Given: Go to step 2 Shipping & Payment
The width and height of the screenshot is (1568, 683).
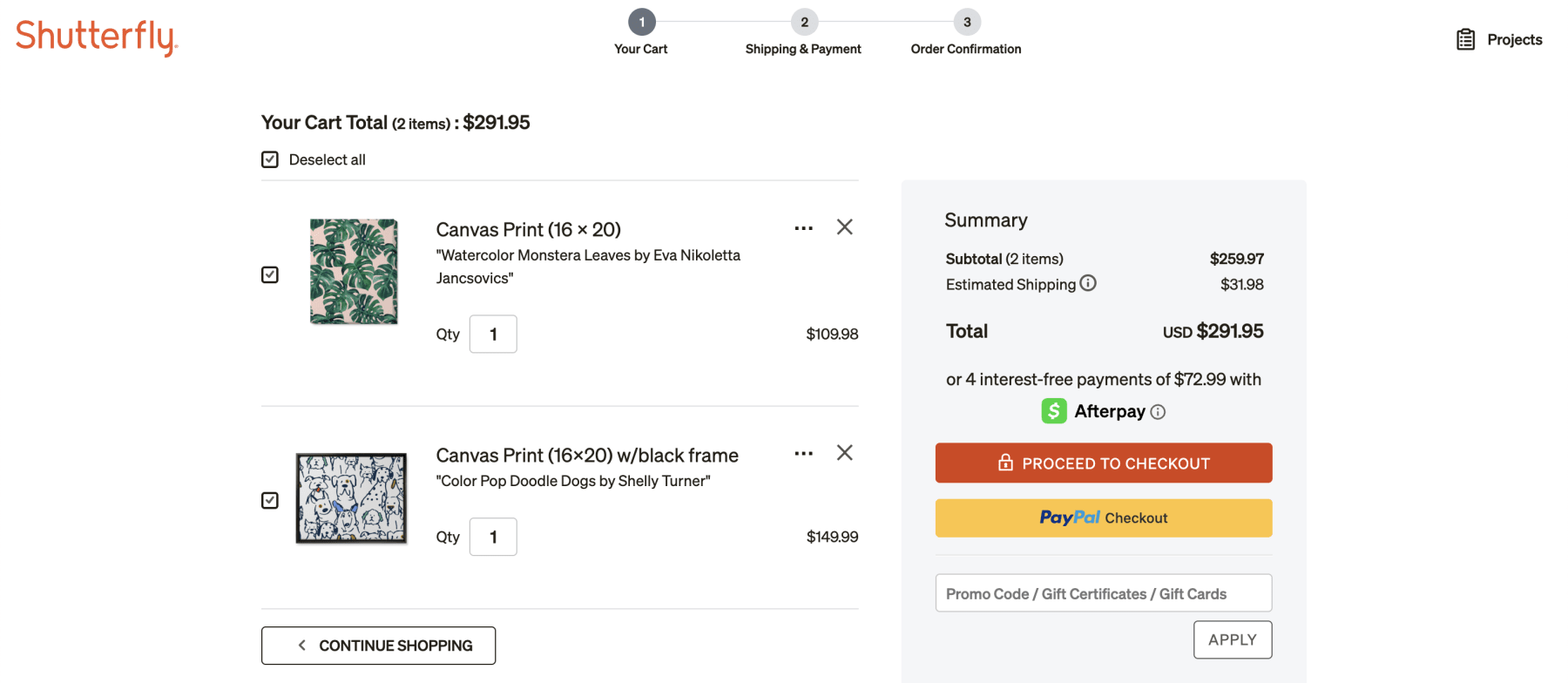Looking at the screenshot, I should (803, 23).
